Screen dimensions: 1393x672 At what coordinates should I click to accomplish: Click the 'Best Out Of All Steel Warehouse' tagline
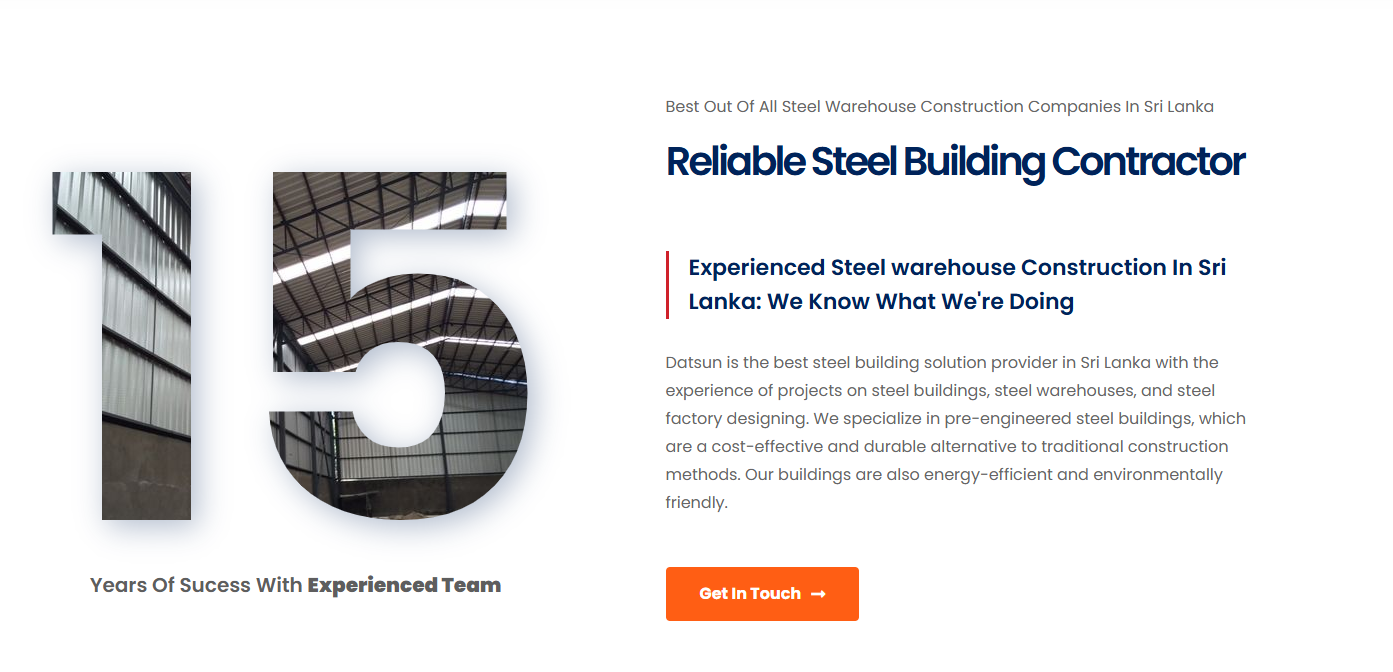939,107
